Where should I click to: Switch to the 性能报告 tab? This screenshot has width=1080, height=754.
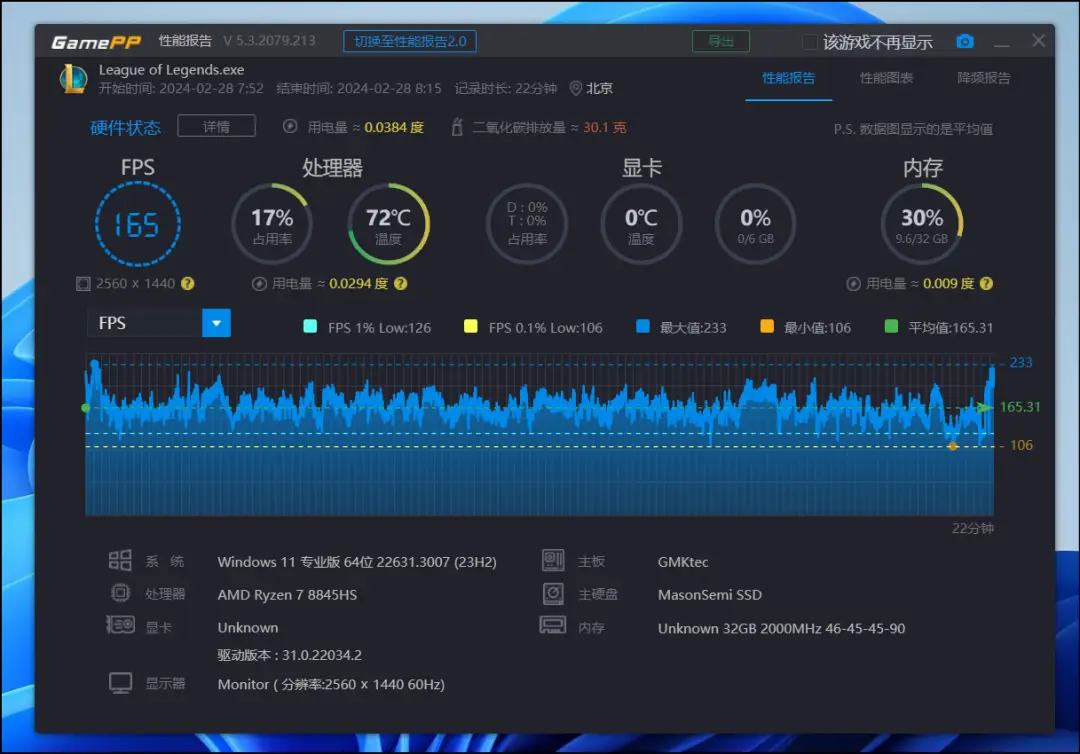pos(789,78)
